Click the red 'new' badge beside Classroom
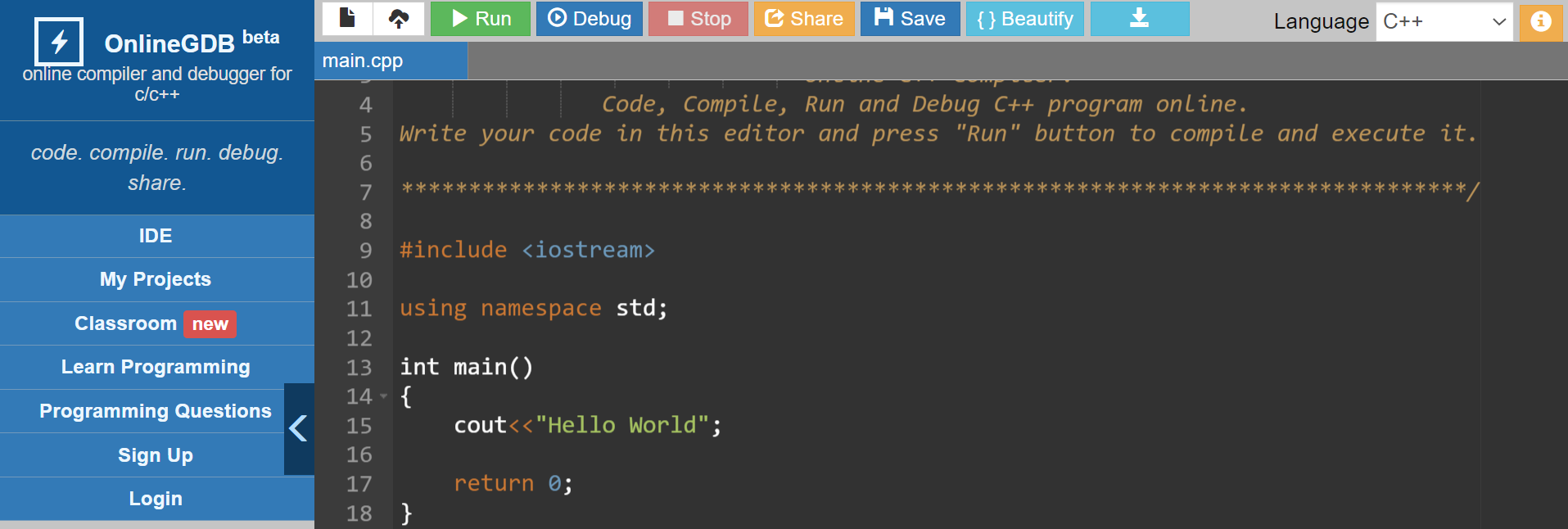The image size is (1568, 529). pos(210,324)
